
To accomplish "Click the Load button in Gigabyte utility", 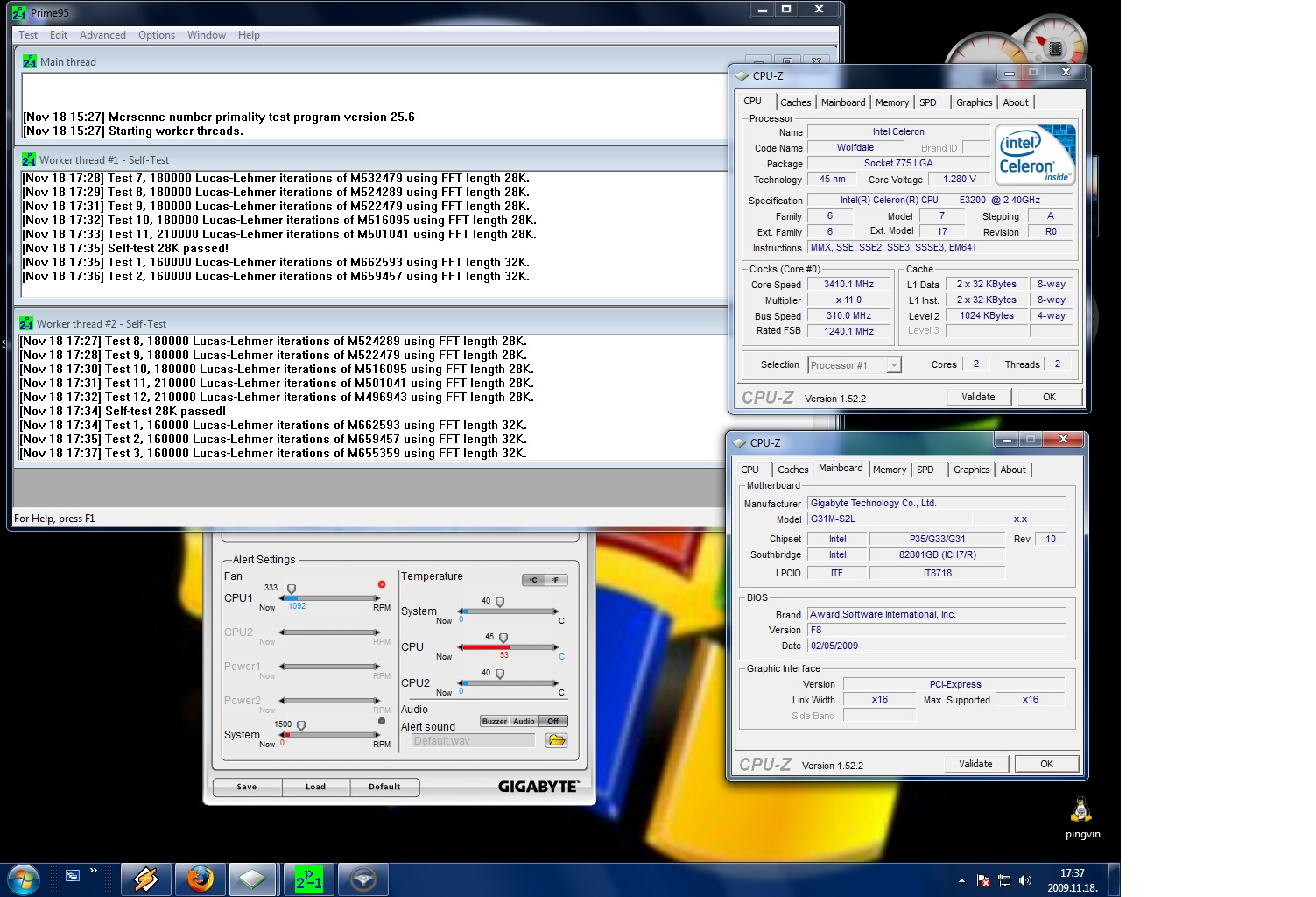I will point(315,787).
